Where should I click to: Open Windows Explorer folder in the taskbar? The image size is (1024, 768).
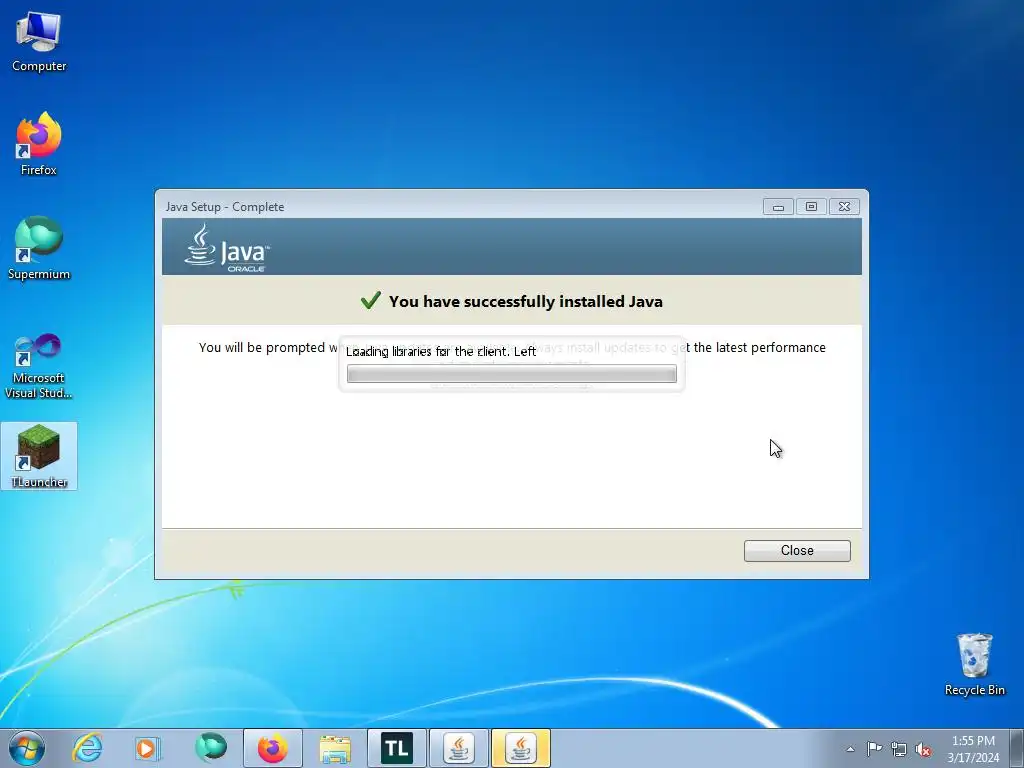click(x=335, y=748)
